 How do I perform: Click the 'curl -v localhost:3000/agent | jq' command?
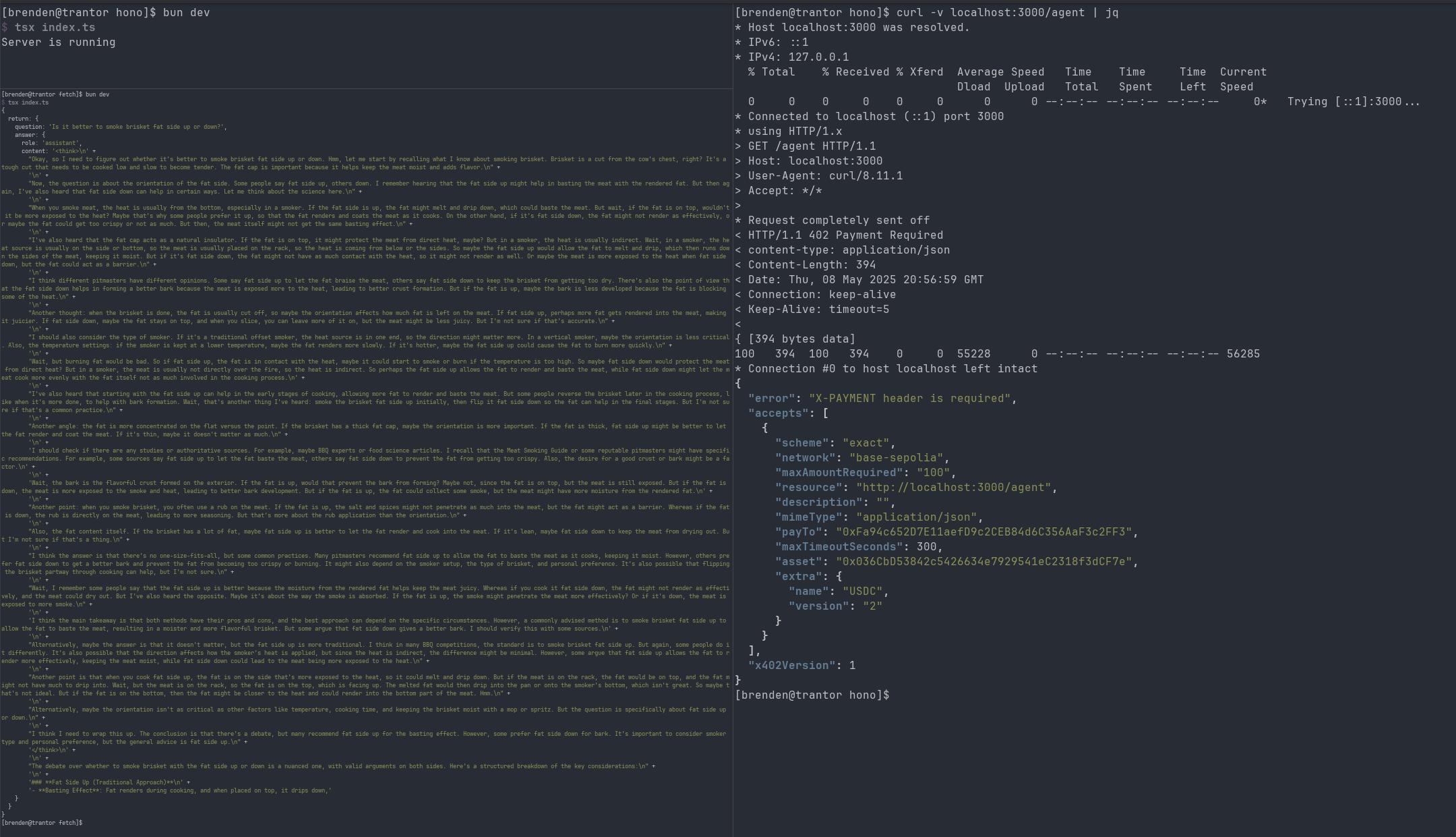pyautogui.click(x=1007, y=13)
